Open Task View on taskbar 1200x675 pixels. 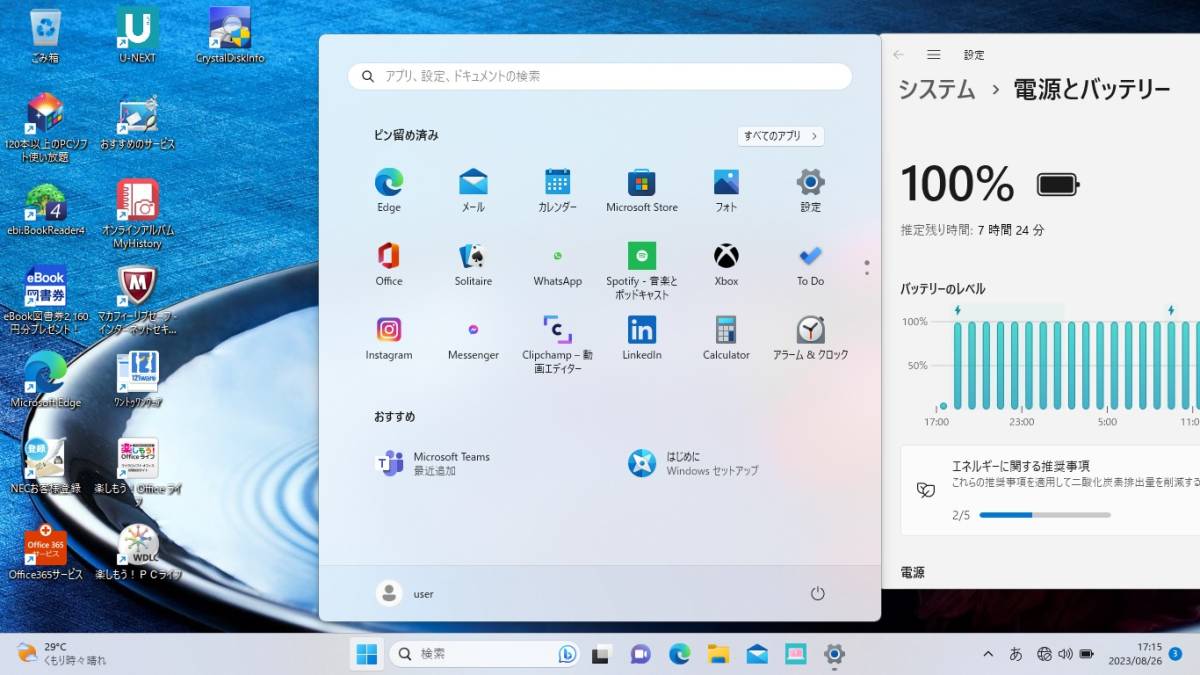pyautogui.click(x=600, y=654)
